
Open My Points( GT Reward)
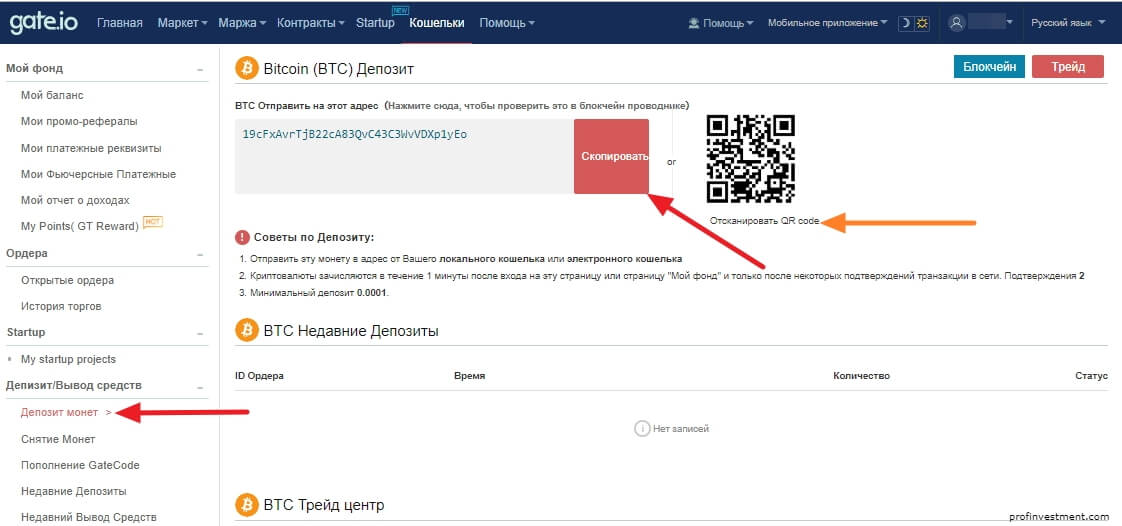coord(79,226)
